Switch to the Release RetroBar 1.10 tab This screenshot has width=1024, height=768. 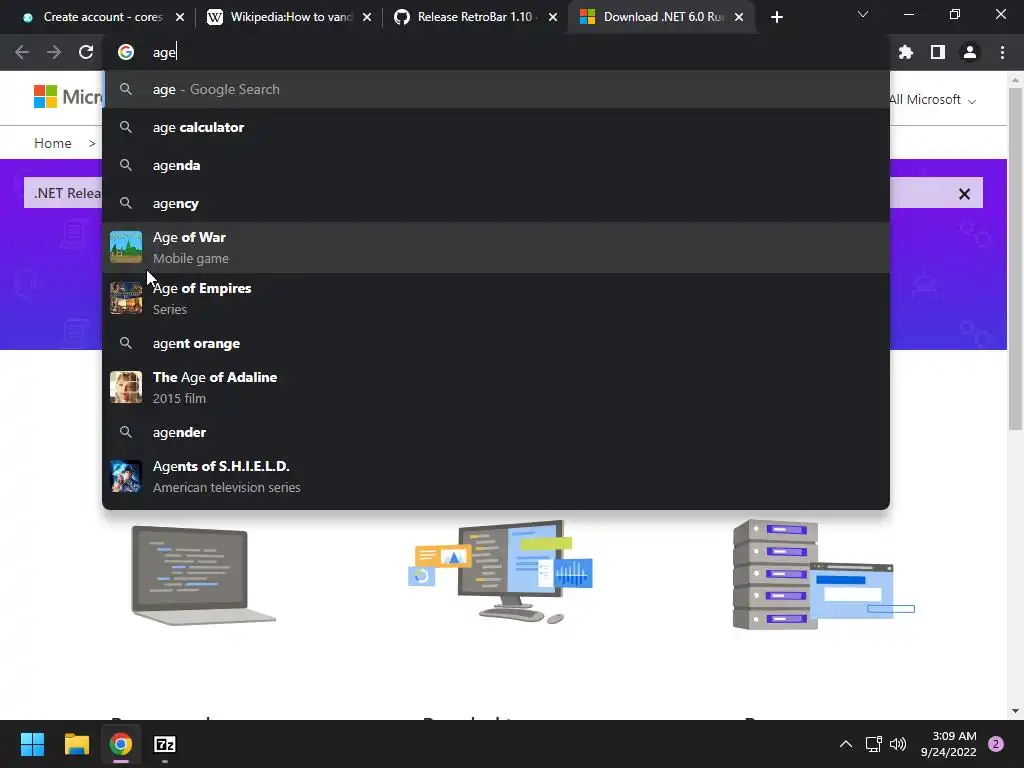tap(475, 17)
